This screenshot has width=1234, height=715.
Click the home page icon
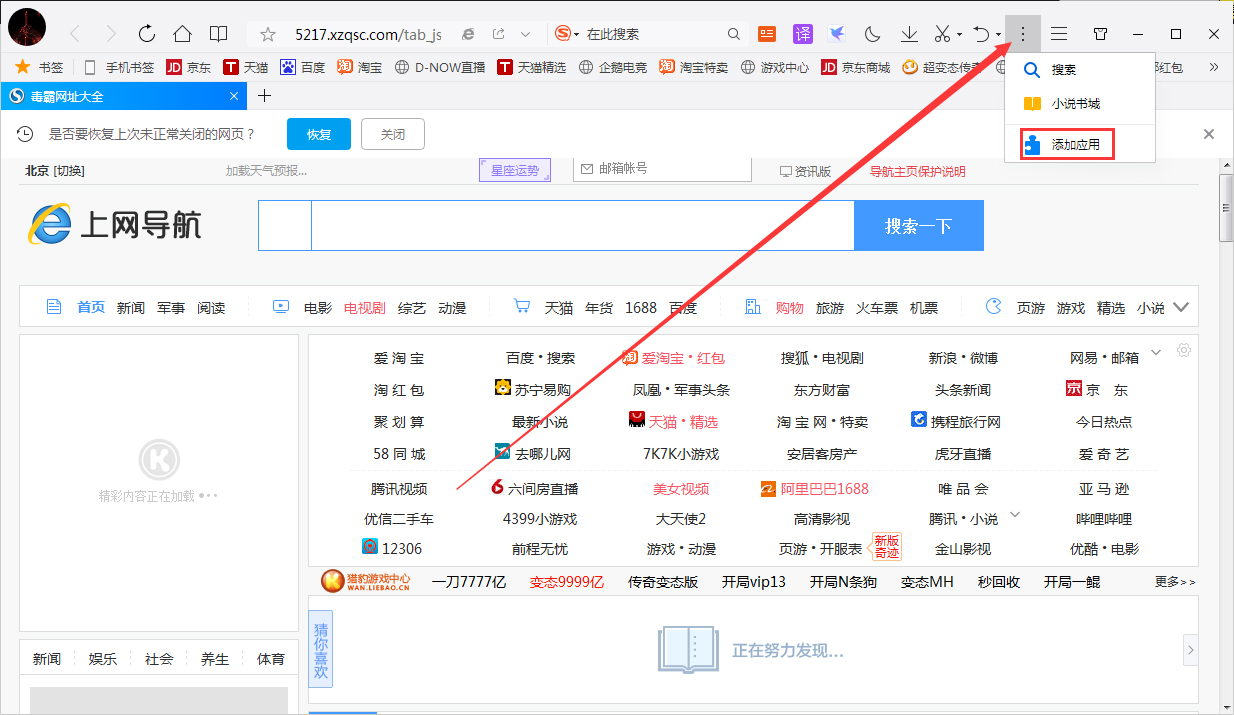[182, 33]
